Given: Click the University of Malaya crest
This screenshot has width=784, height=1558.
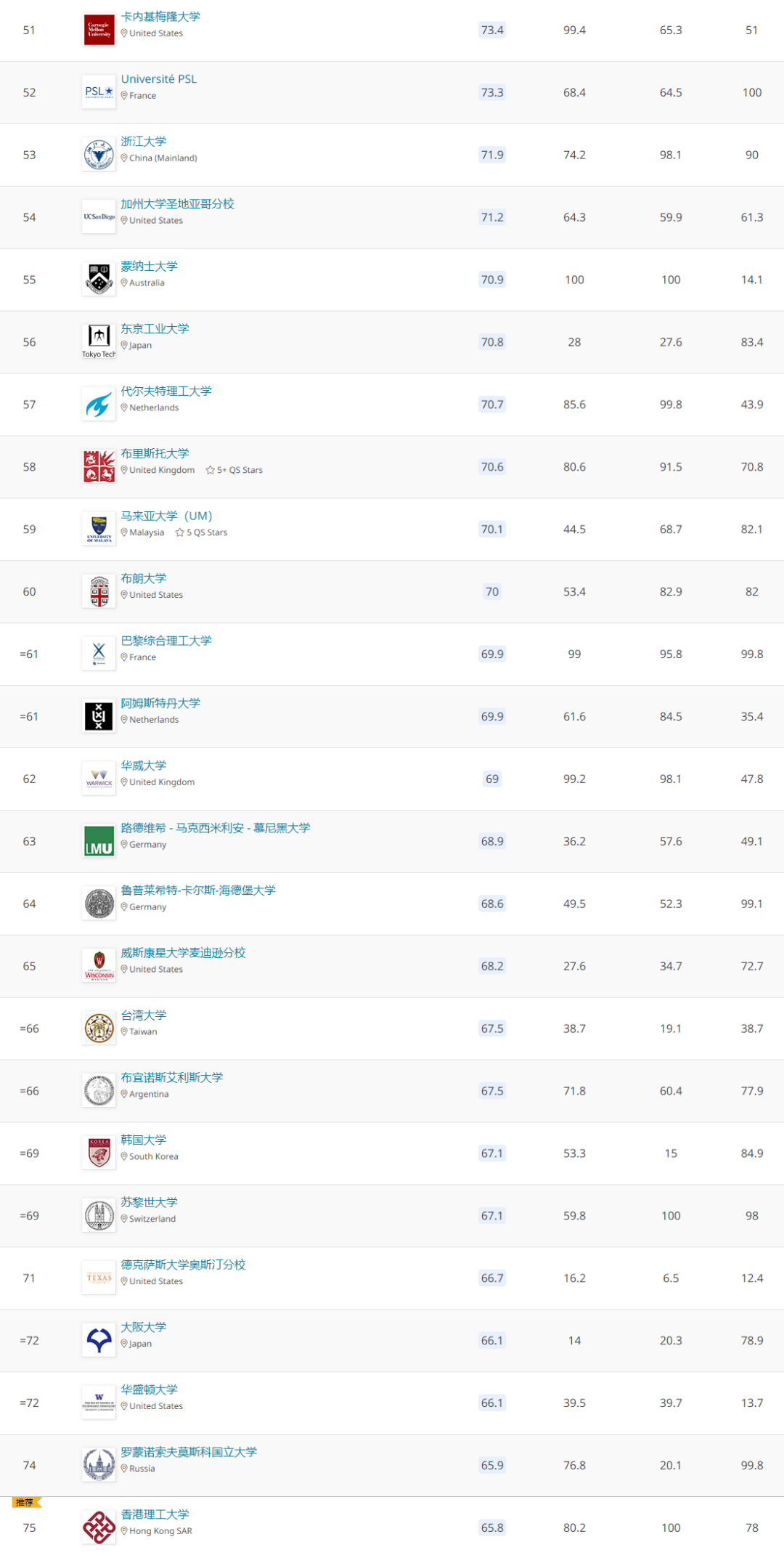Looking at the screenshot, I should [x=99, y=529].
